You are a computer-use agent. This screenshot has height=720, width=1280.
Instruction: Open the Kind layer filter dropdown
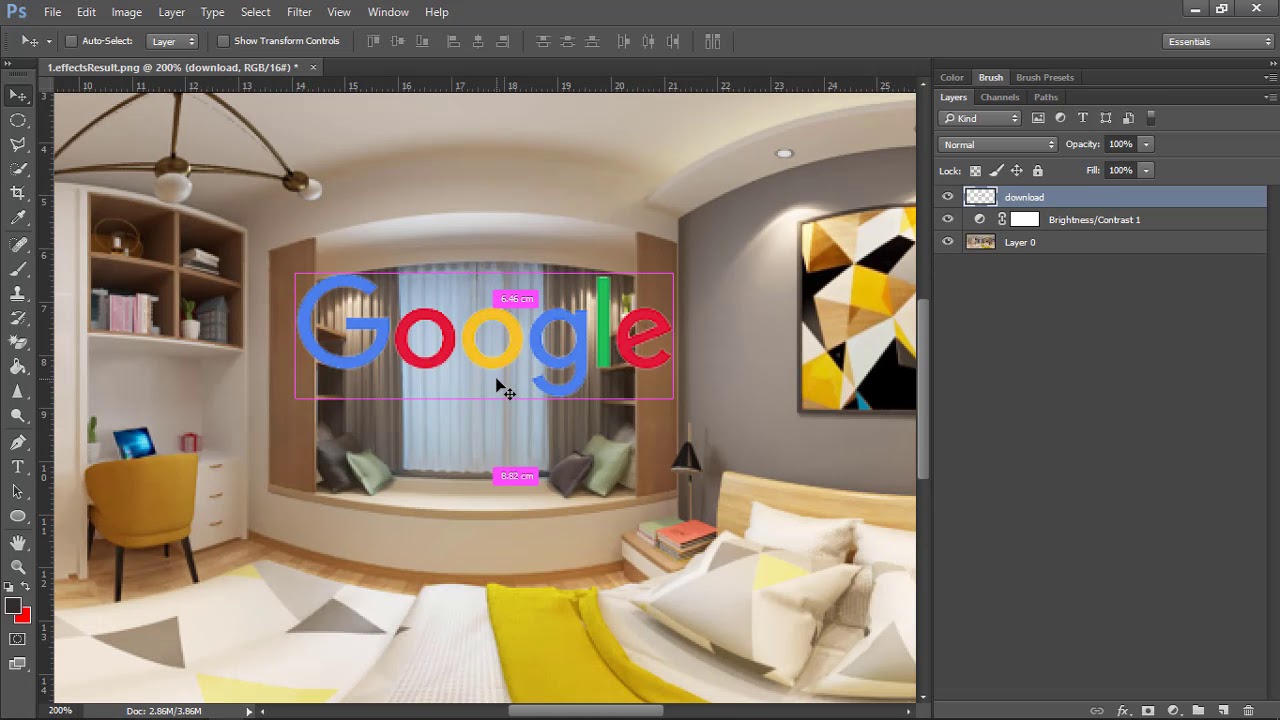(980, 118)
